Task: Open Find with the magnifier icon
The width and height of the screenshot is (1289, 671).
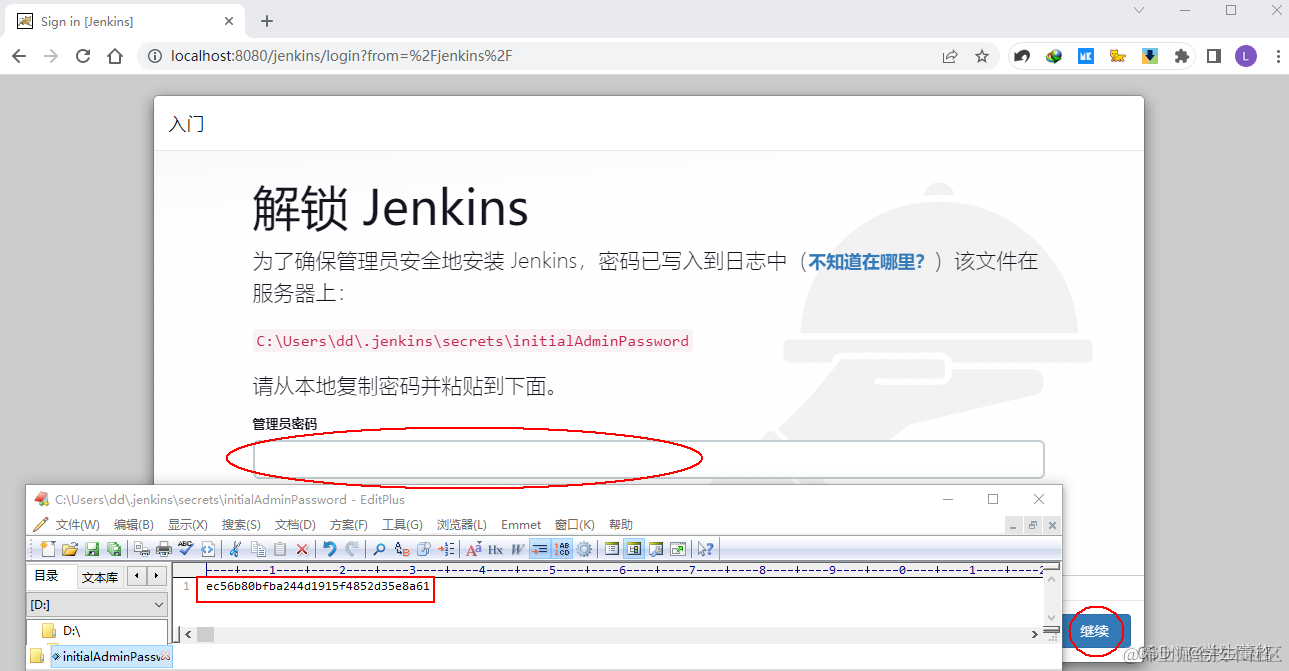Action: point(380,549)
